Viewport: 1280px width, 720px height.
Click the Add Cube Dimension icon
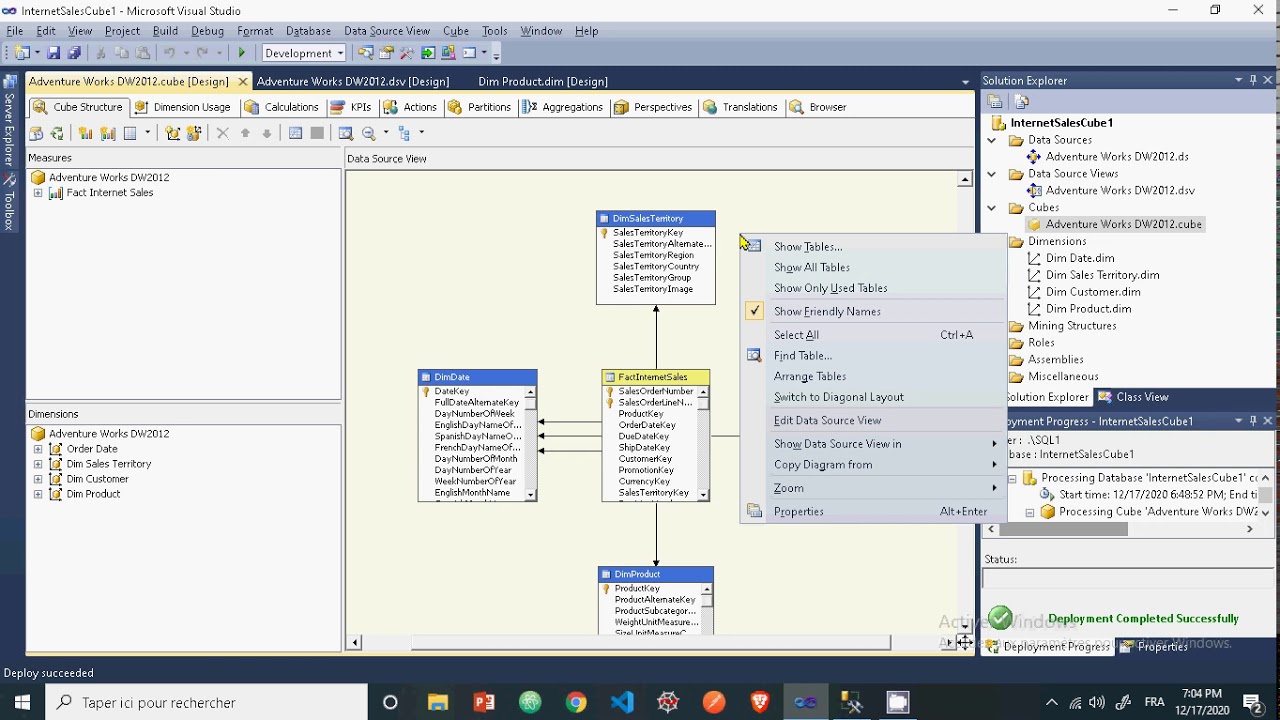(x=173, y=133)
